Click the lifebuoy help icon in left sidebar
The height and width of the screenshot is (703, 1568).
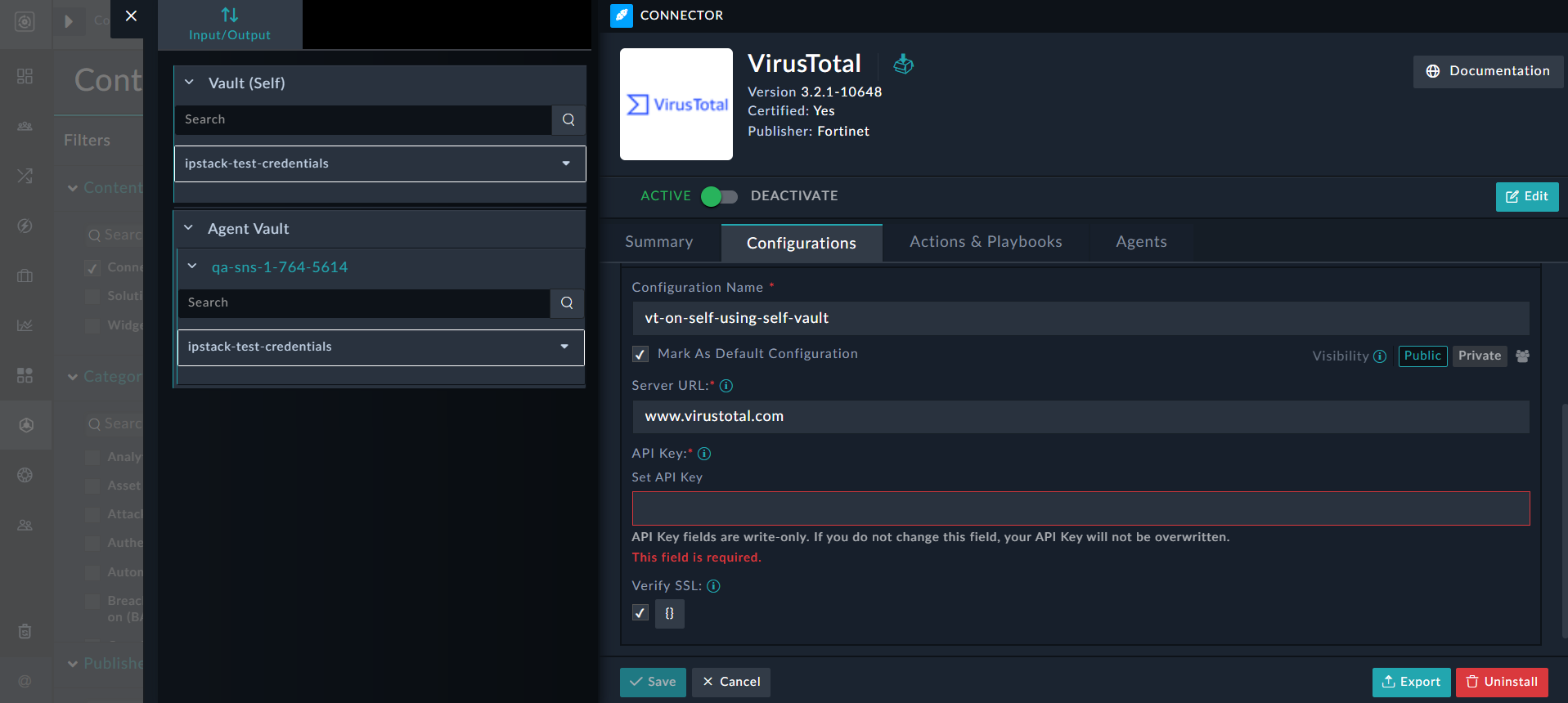click(25, 475)
